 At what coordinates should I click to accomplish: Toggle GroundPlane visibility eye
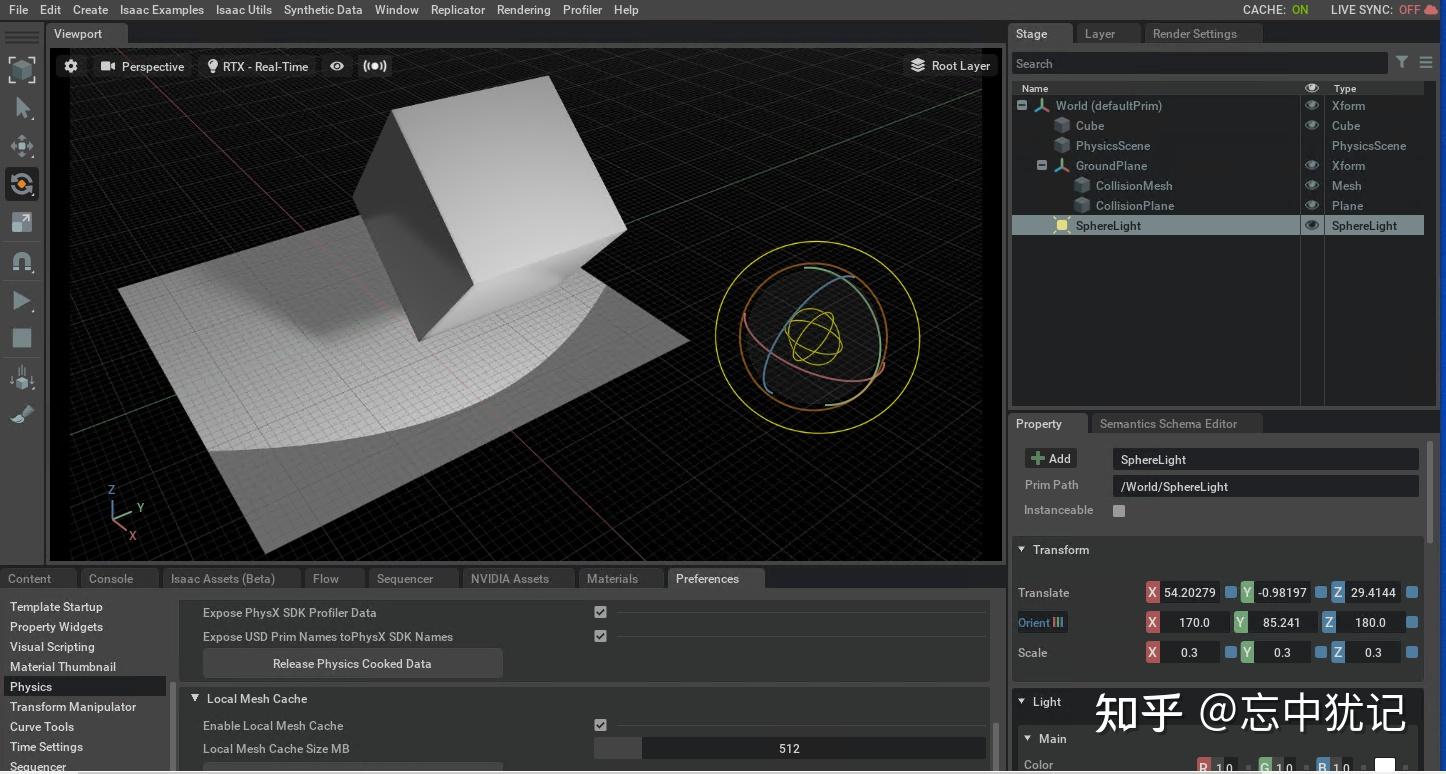coord(1312,165)
